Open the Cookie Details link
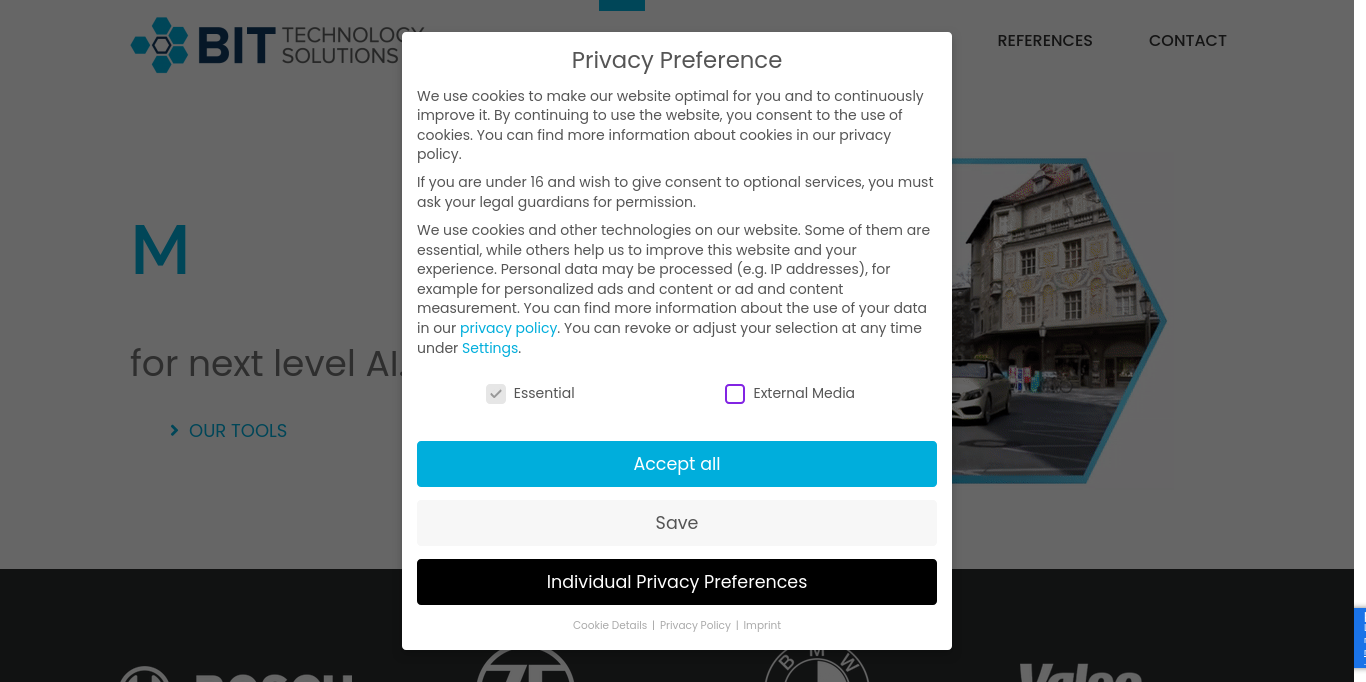The image size is (1366, 682). coord(610,625)
